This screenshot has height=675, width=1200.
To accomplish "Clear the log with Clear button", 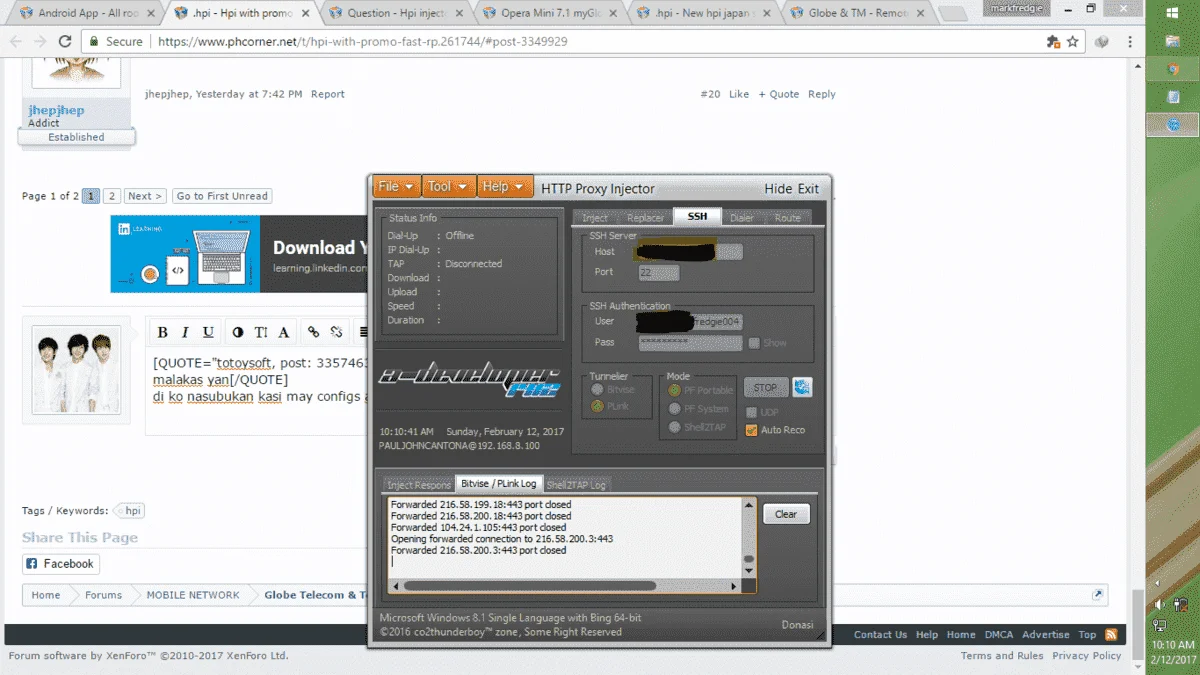I will (786, 514).
